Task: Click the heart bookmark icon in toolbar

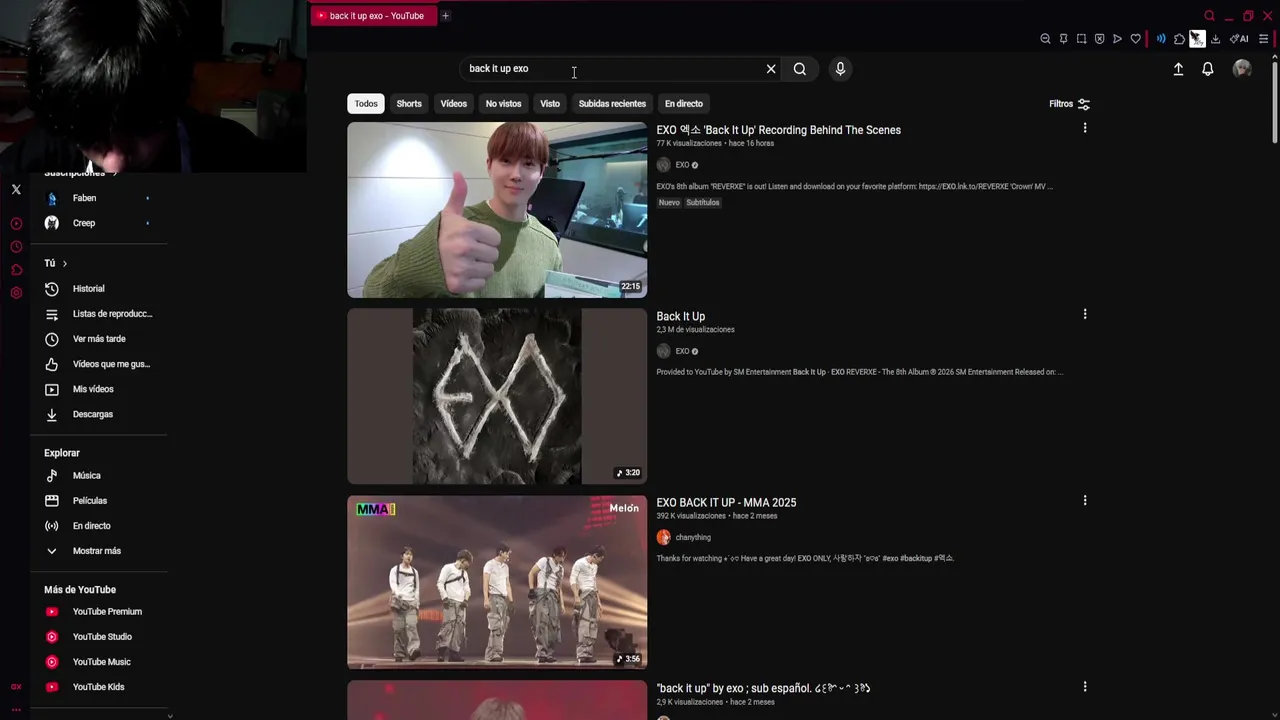Action: pyautogui.click(x=1135, y=39)
